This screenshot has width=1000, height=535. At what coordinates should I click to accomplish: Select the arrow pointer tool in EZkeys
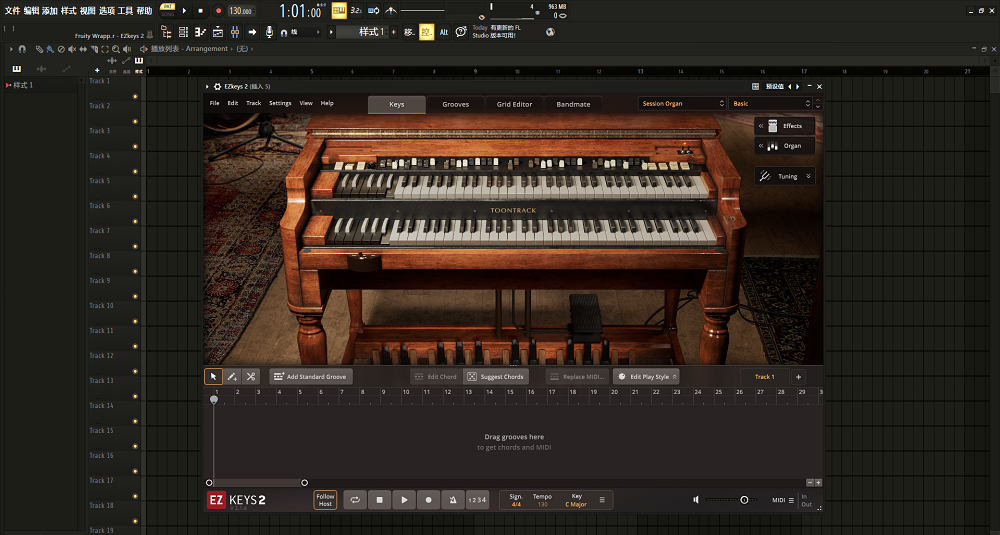(213, 377)
